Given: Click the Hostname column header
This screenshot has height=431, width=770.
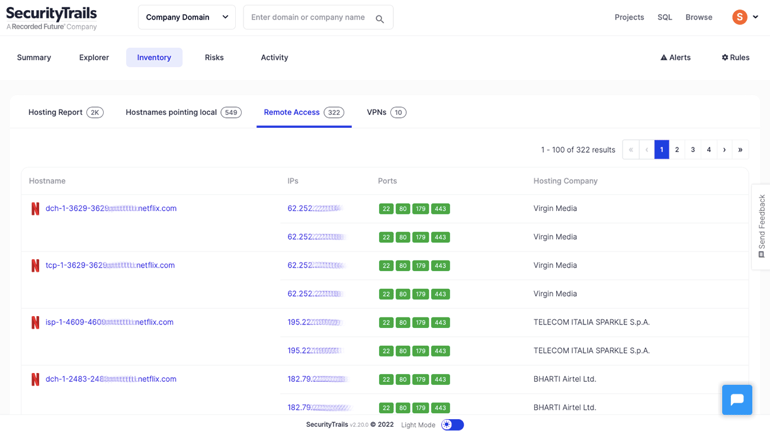Looking at the screenshot, I should (47, 181).
